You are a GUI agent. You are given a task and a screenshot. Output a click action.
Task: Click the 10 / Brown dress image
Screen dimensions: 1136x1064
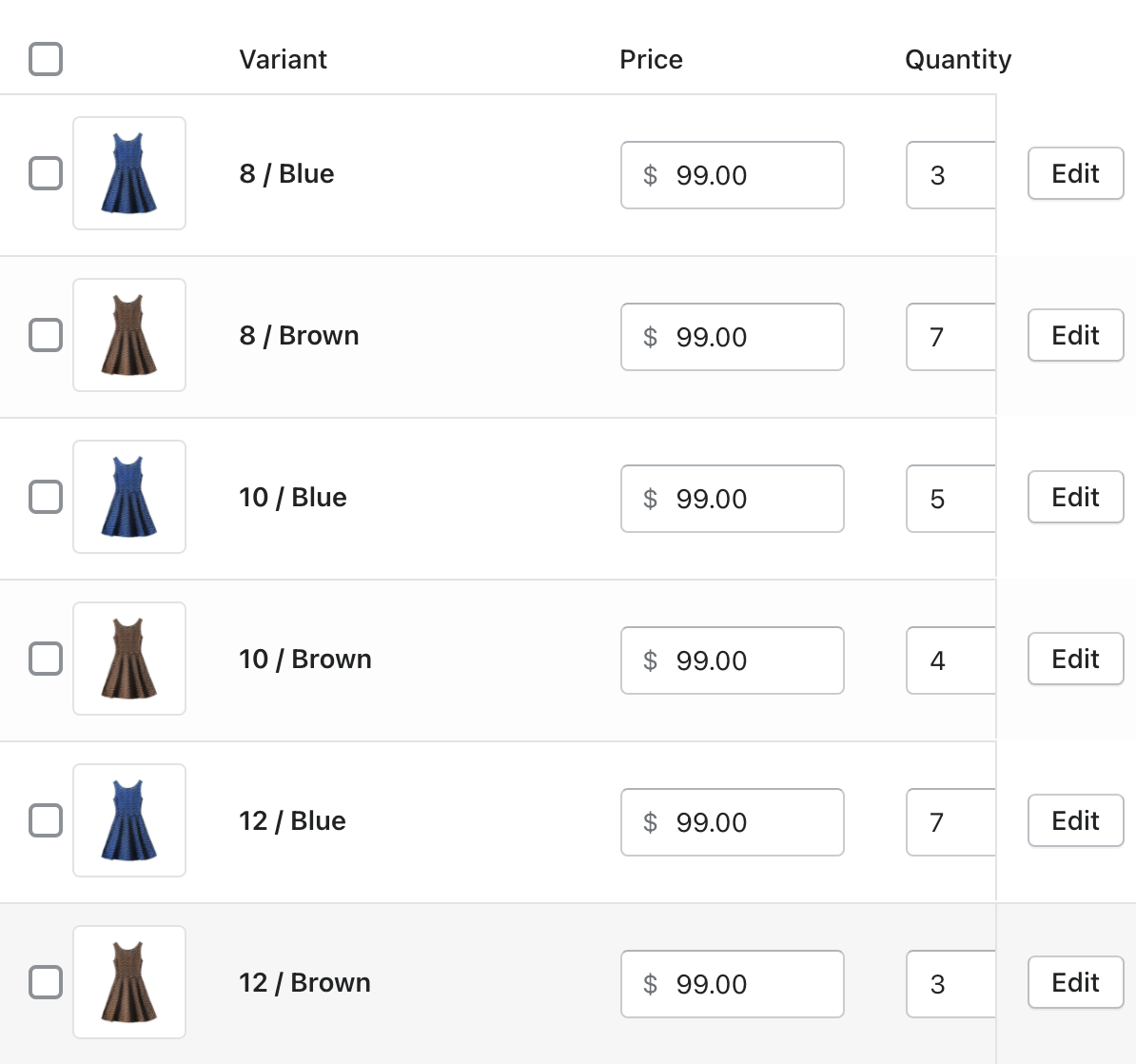pos(129,659)
